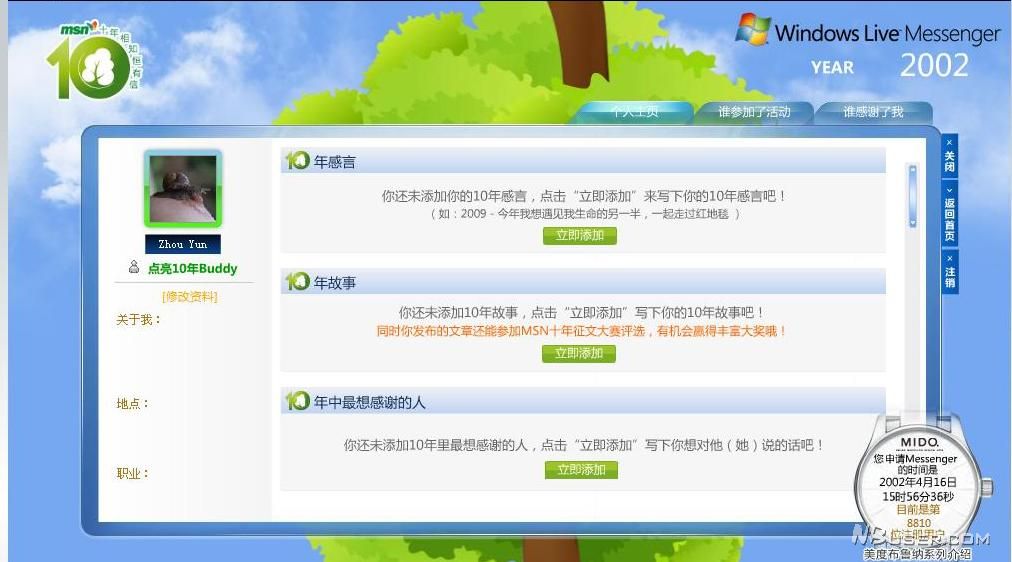Click 立即添加 under 年感言
Image resolution: width=1012 pixels, height=562 pixels.
tap(579, 236)
